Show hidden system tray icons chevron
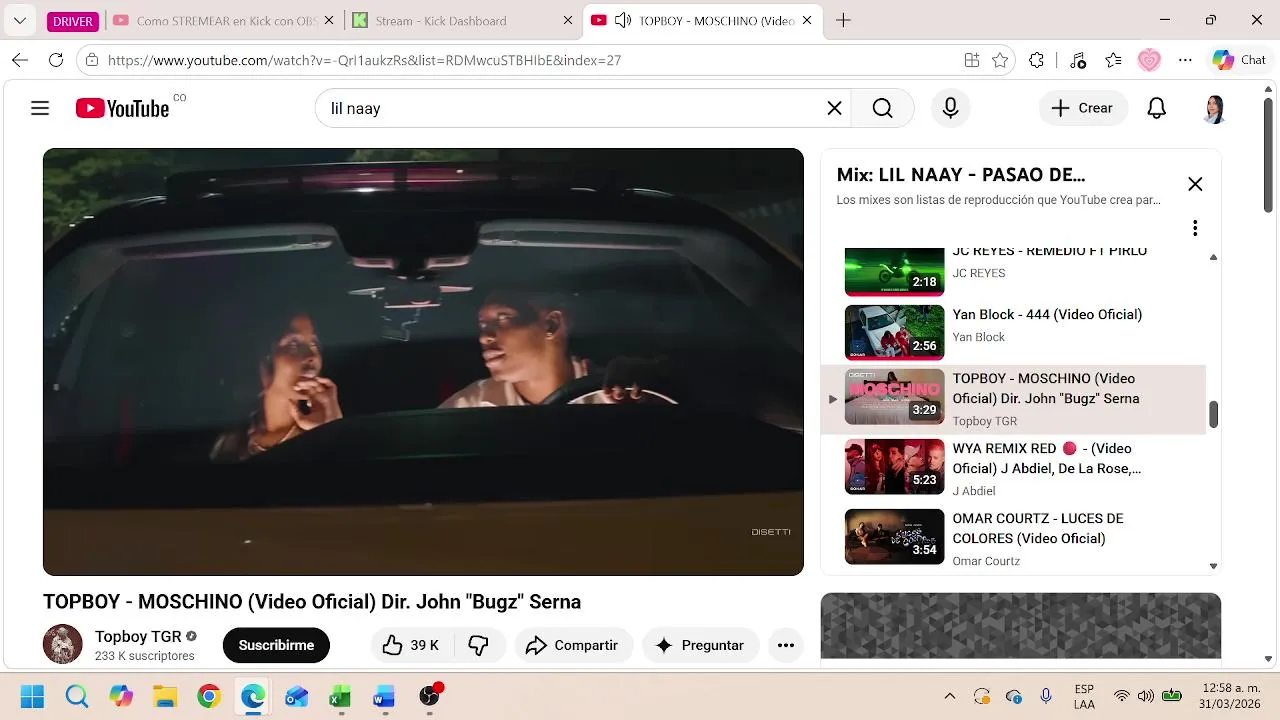This screenshot has width=1280, height=720. pyautogui.click(x=949, y=696)
